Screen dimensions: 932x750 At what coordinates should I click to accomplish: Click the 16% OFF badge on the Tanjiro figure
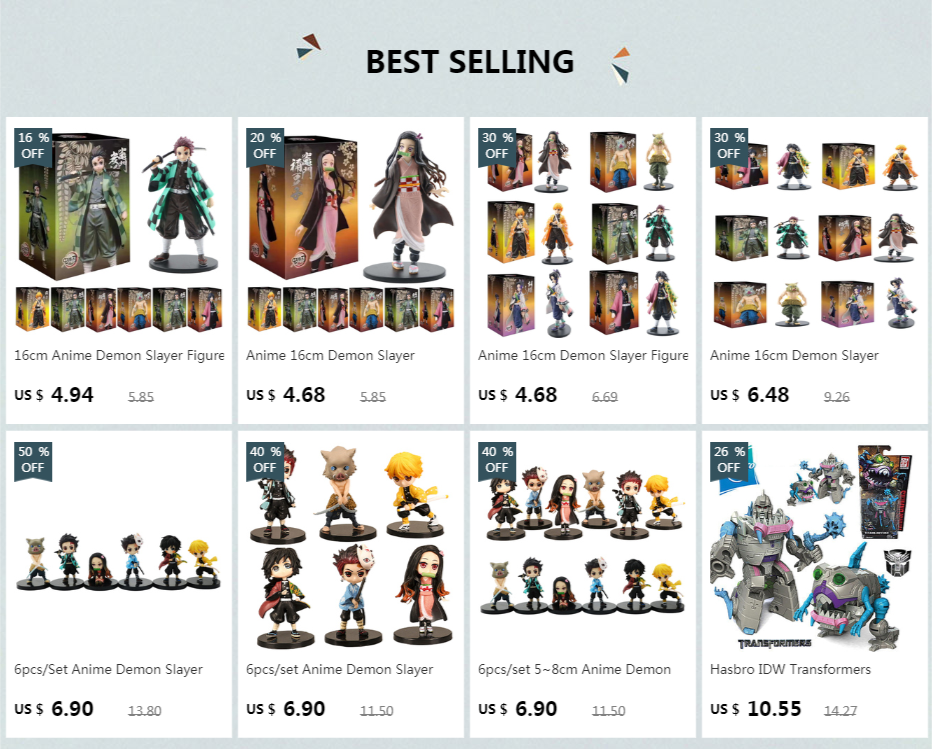pyautogui.click(x=33, y=146)
